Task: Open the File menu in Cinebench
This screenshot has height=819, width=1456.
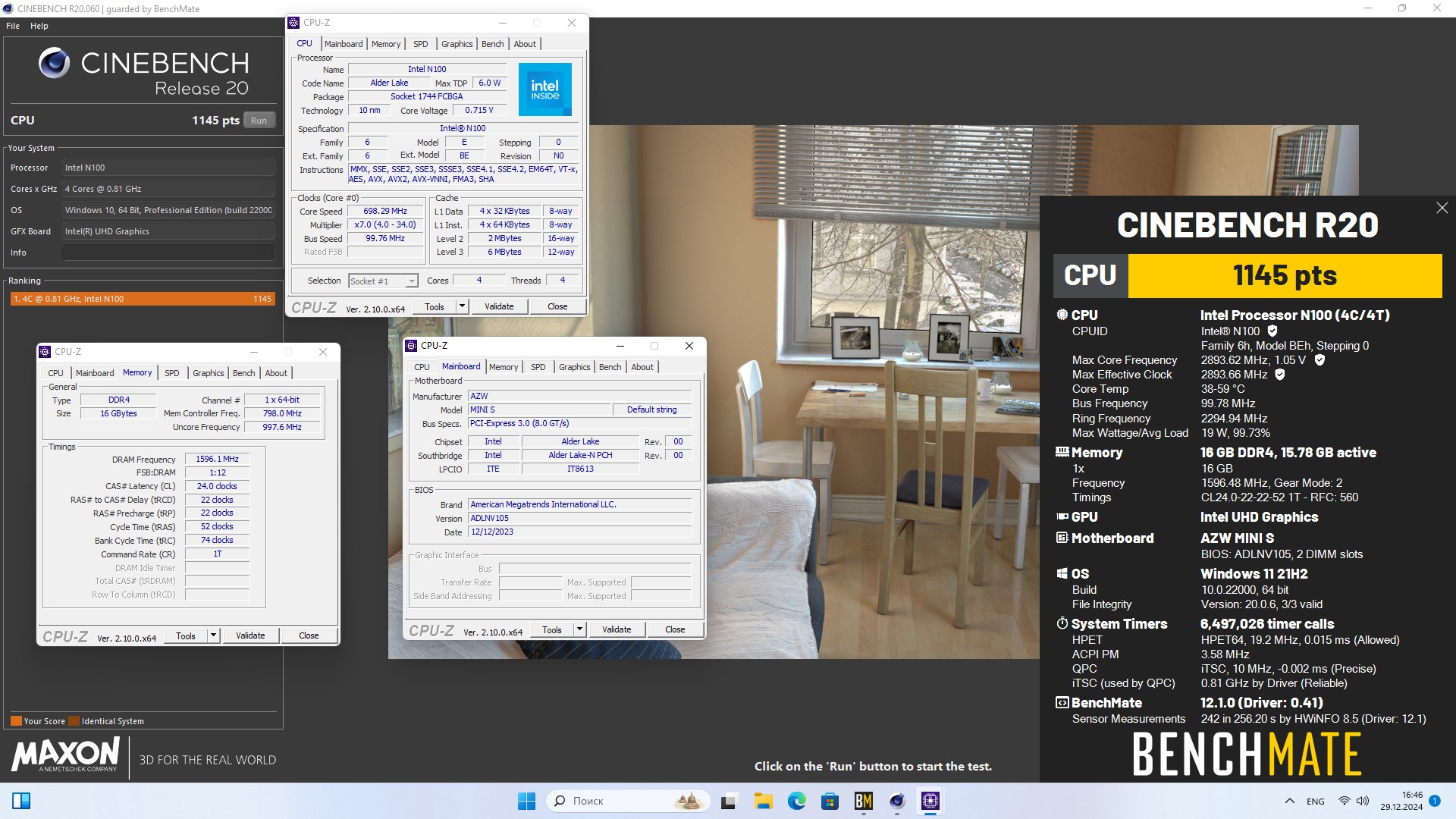Action: (13, 26)
